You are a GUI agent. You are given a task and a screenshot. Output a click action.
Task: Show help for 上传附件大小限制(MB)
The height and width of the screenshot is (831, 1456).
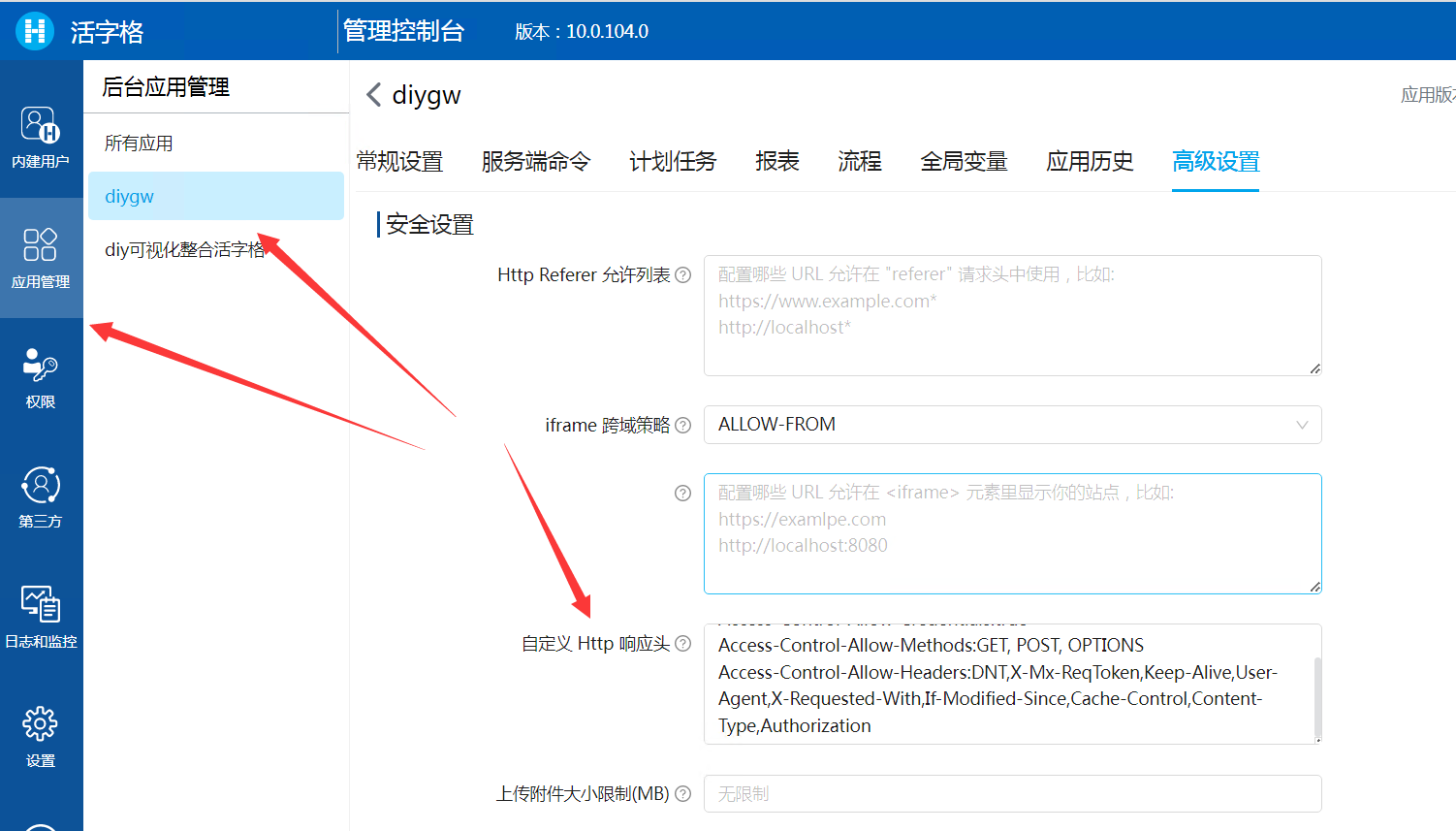682,794
